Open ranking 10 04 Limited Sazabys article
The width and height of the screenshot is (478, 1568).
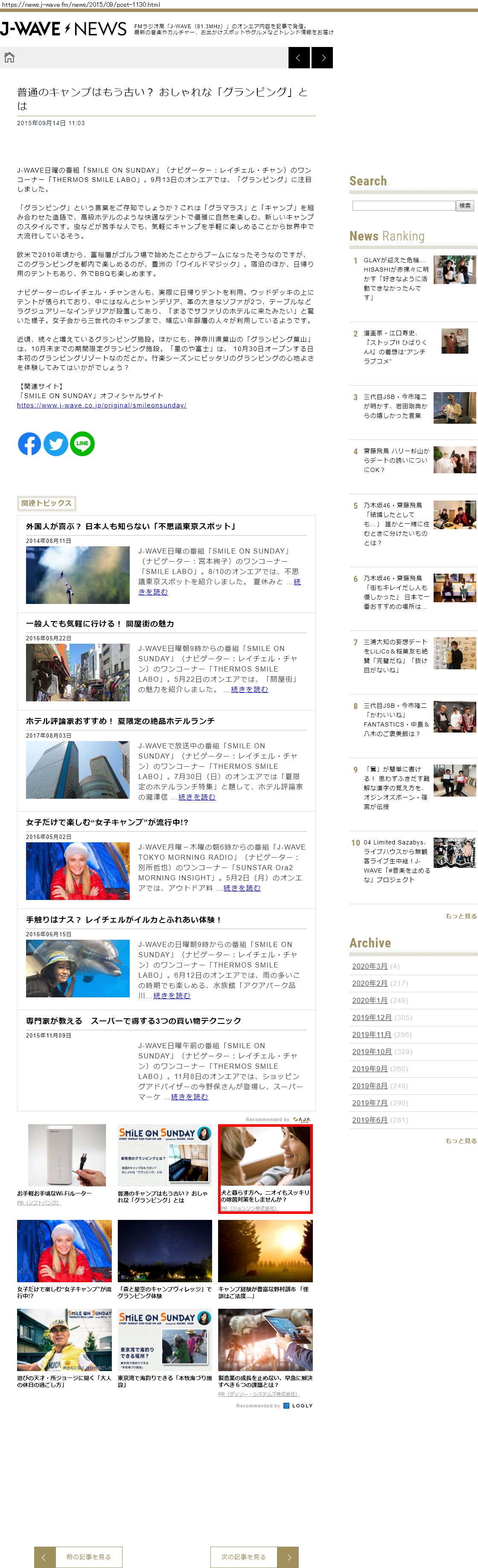click(396, 861)
